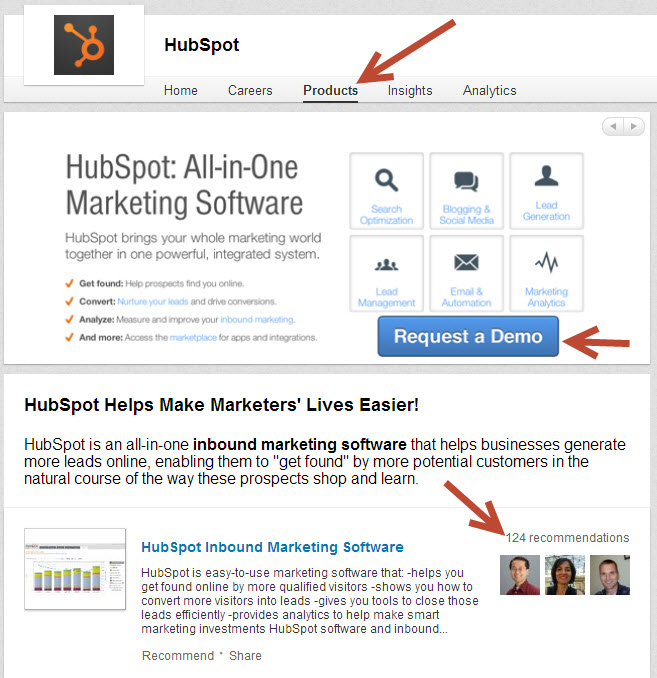This screenshot has width=657, height=678.
Task: Open the Lead Generation person tile
Action: [546, 191]
